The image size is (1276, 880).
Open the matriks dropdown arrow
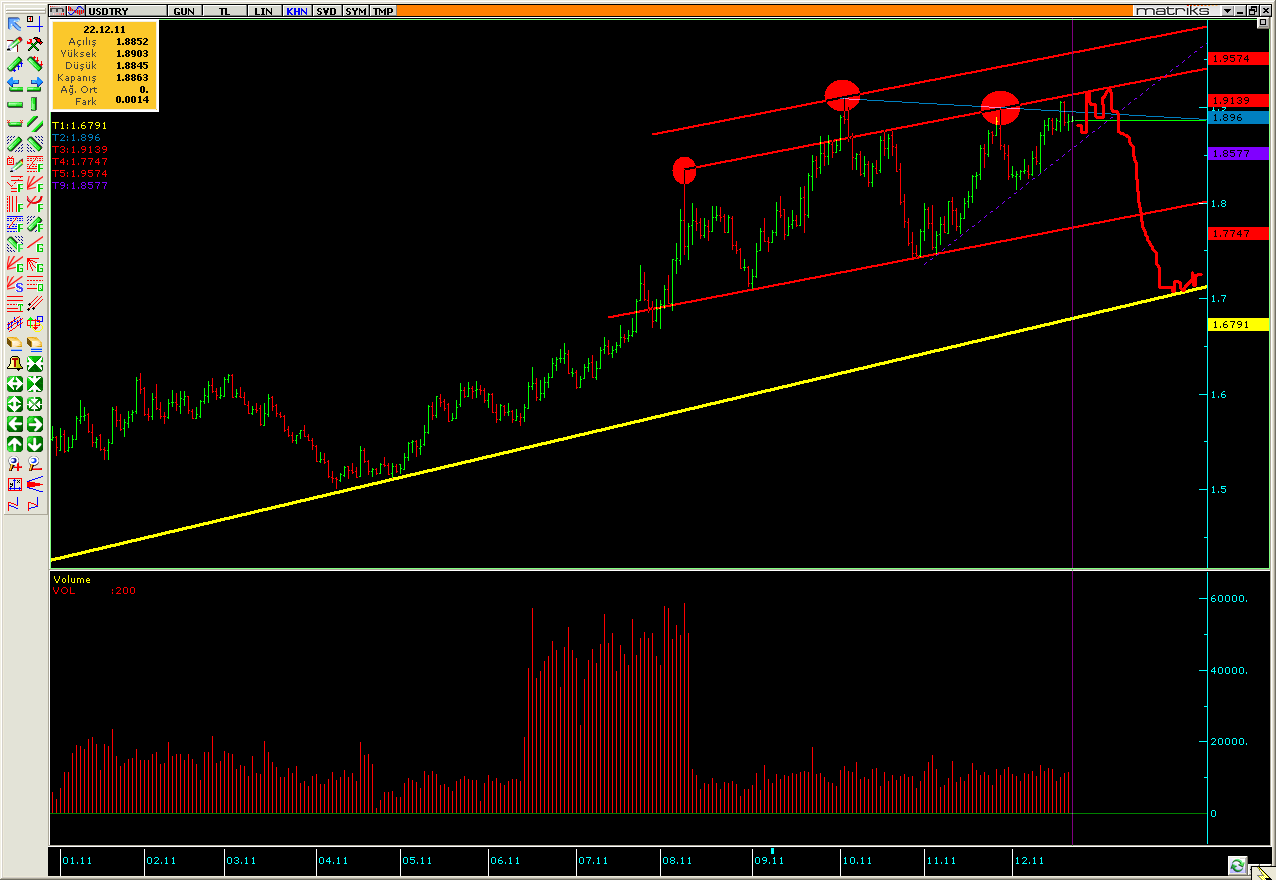(x=1228, y=10)
